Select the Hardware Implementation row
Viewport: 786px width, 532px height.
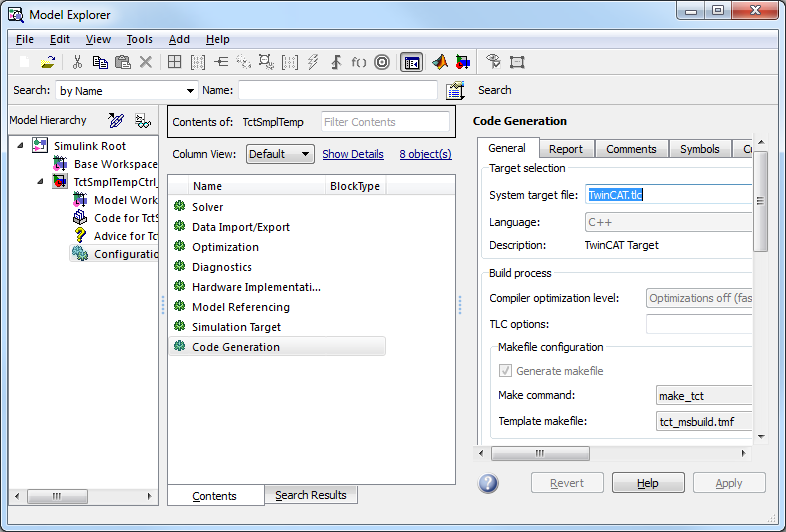click(277, 287)
